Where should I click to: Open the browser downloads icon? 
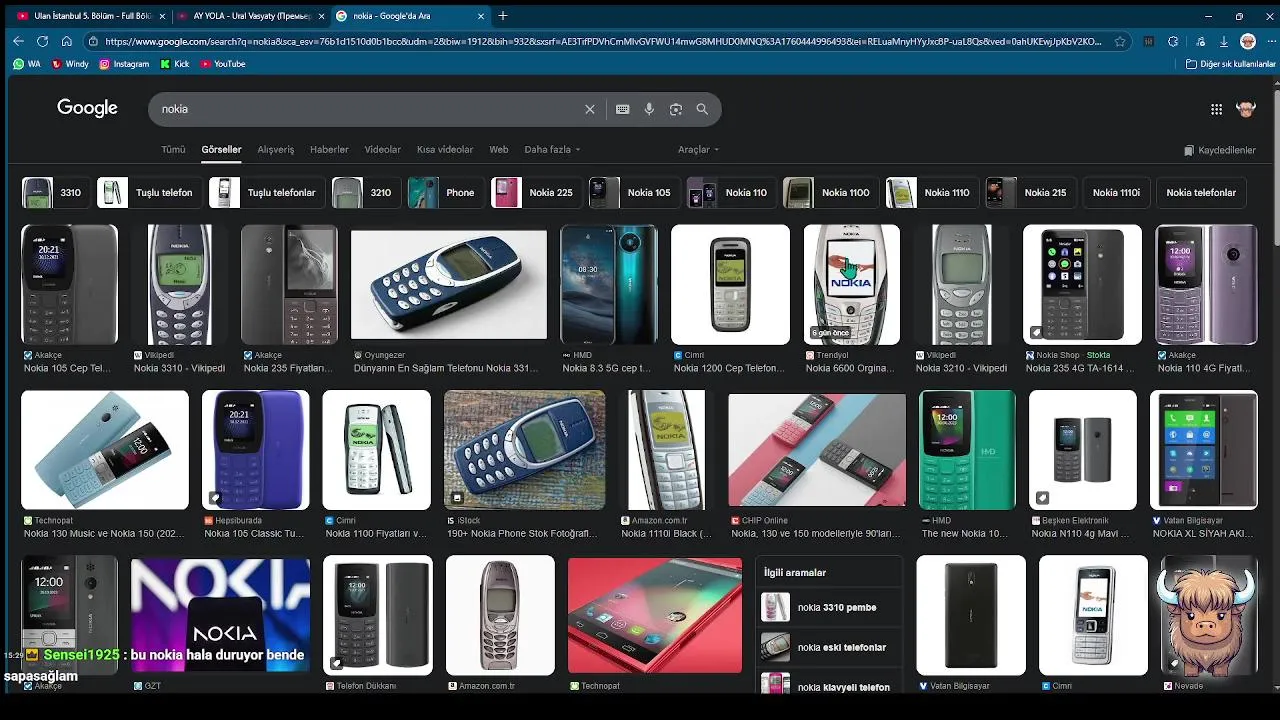(x=1223, y=42)
